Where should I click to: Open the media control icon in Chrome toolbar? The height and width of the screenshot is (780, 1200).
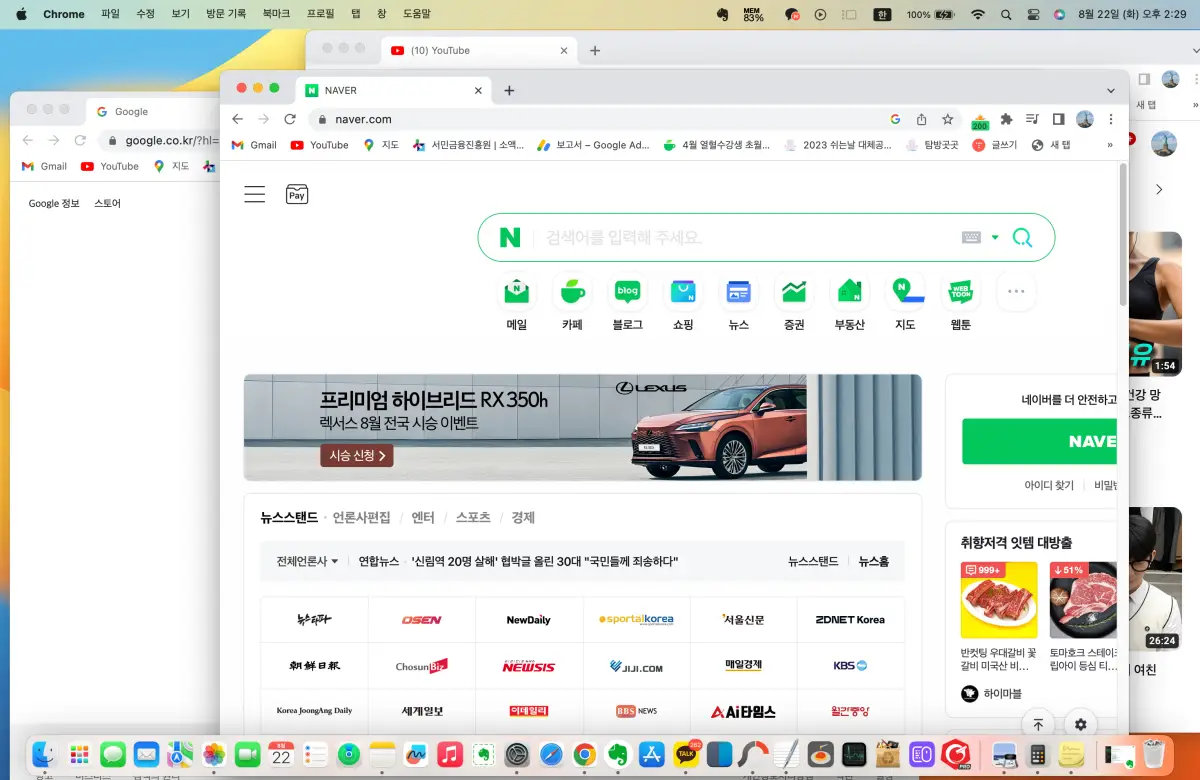click(1033, 119)
